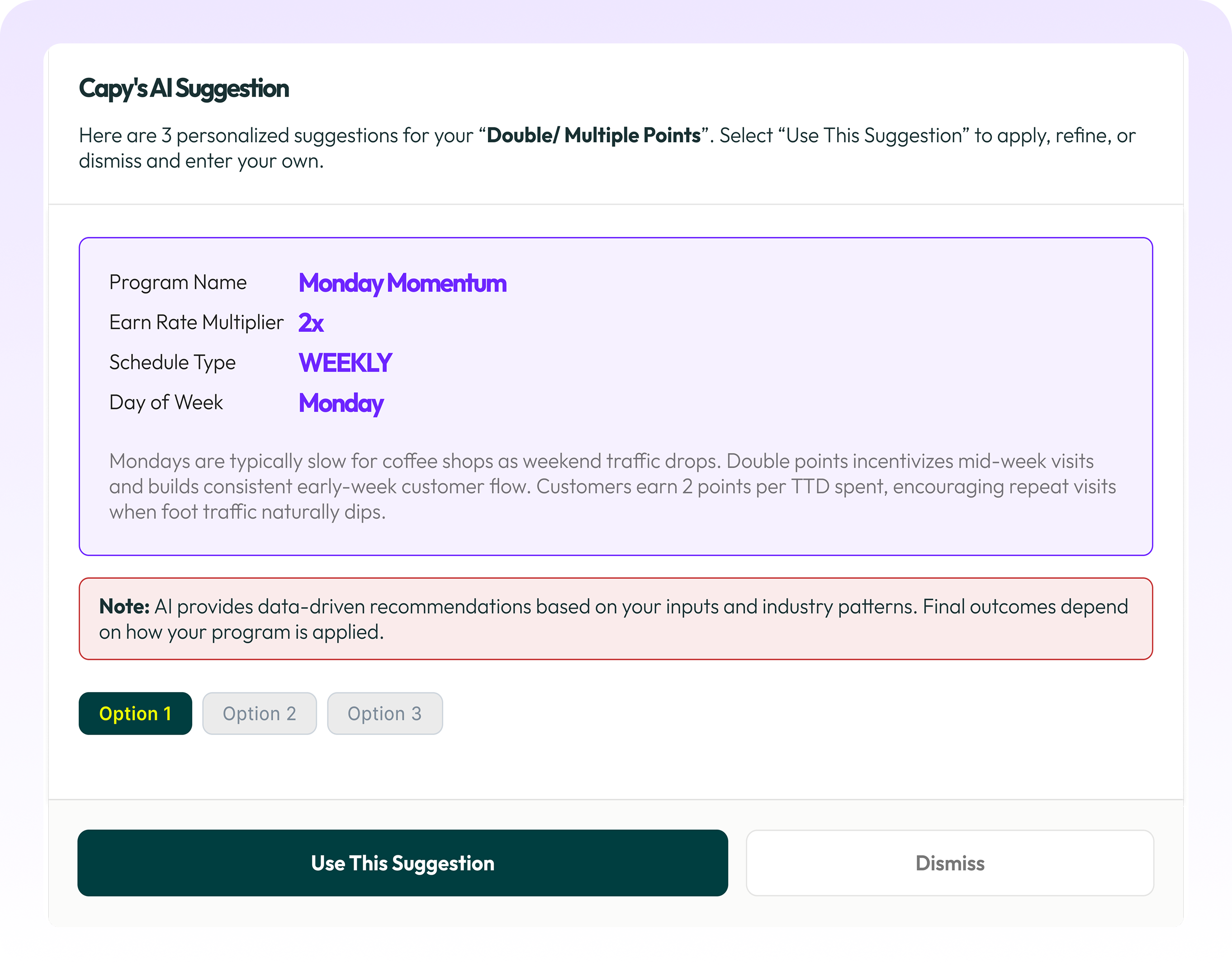
Task: Click the bold Note: text
Action: point(124,607)
